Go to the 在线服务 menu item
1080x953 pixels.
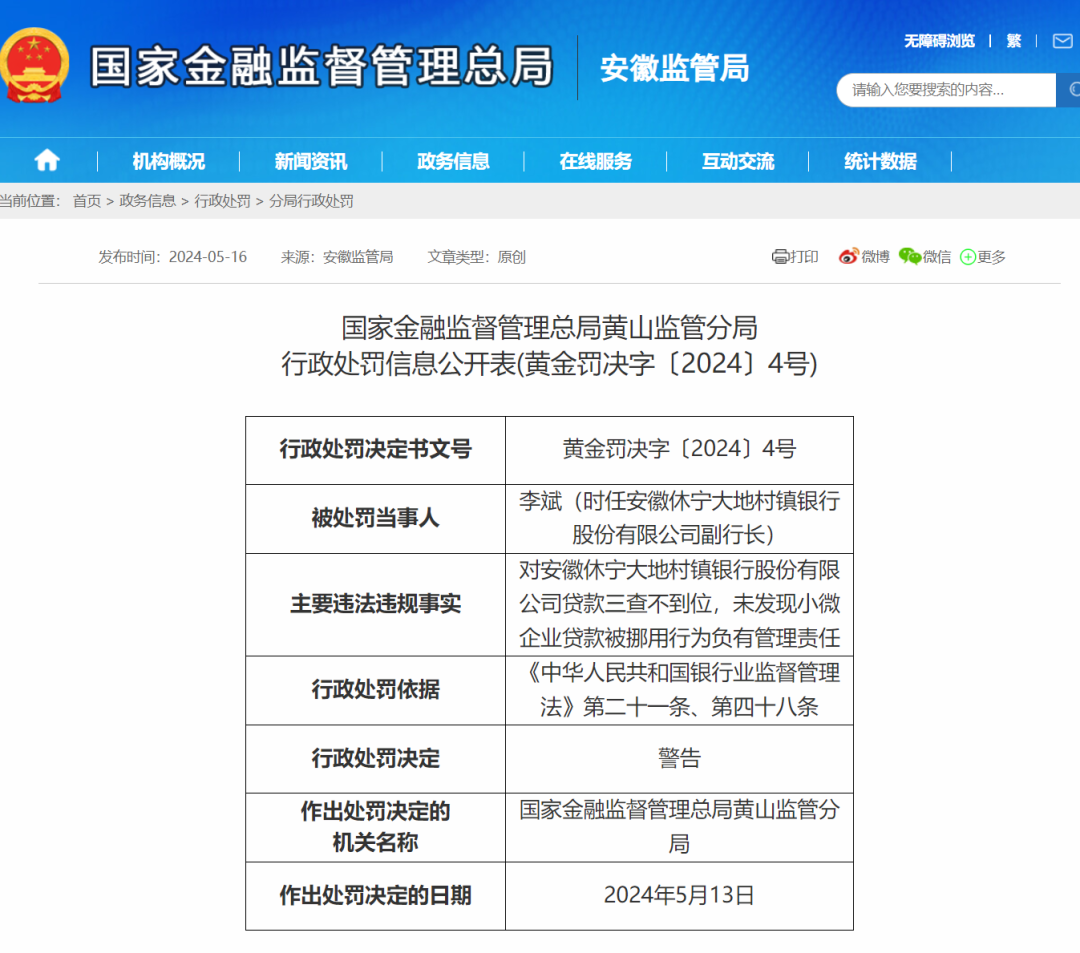(x=595, y=161)
